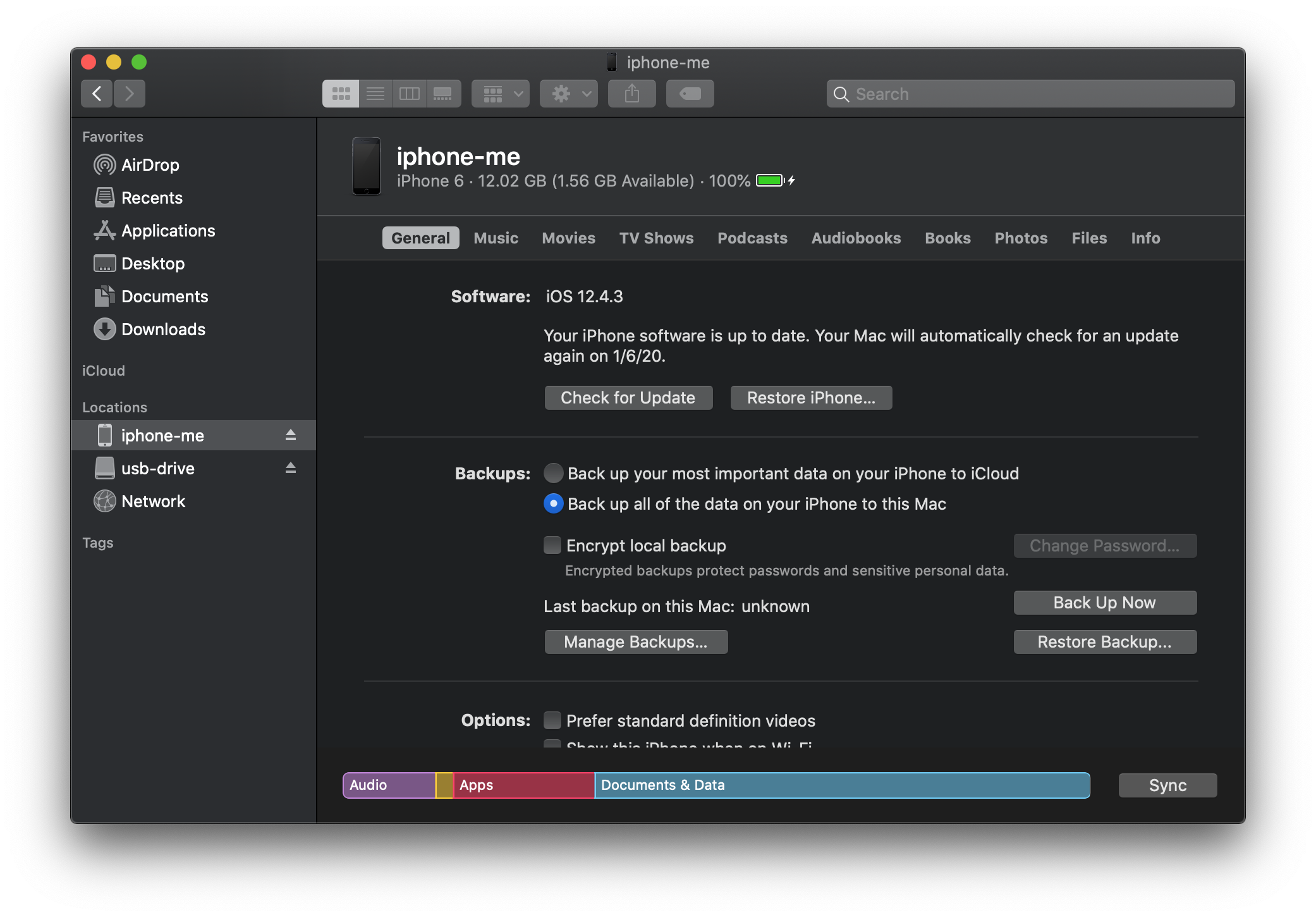Viewport: 1316px width, 917px height.
Task: Click Check for Update button
Action: click(626, 396)
